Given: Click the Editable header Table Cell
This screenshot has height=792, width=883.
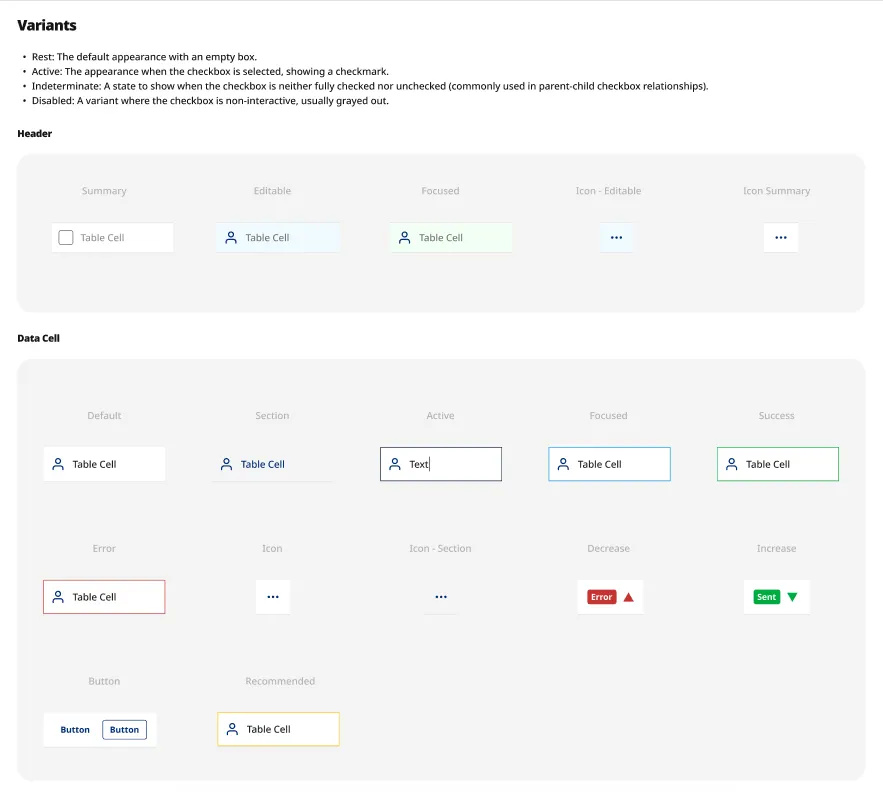Looking at the screenshot, I should [x=278, y=238].
